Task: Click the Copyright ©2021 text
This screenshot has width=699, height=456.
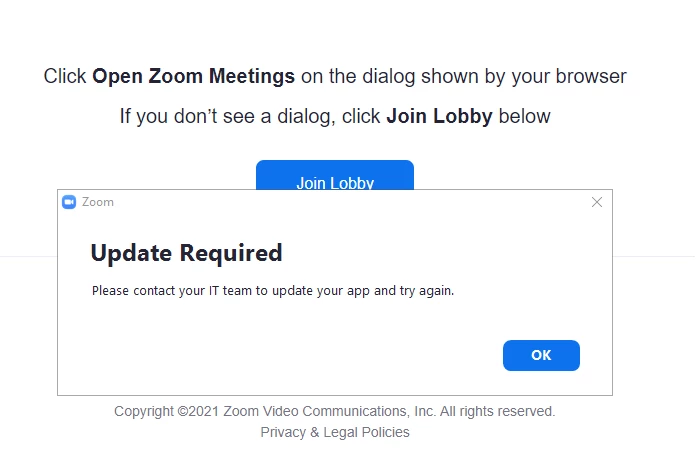Action: point(167,411)
